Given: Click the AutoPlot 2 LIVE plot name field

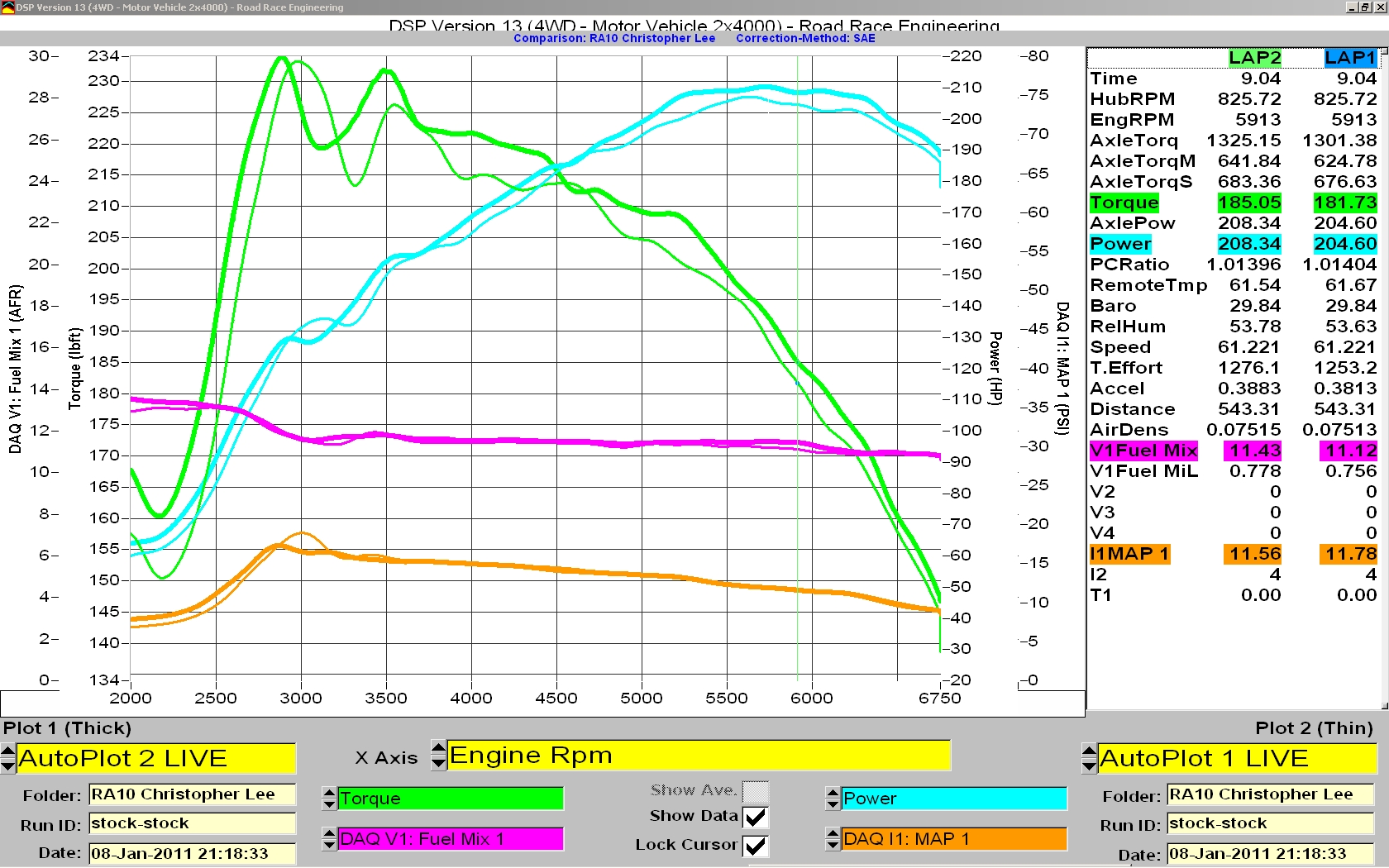Looking at the screenshot, I should (155, 758).
